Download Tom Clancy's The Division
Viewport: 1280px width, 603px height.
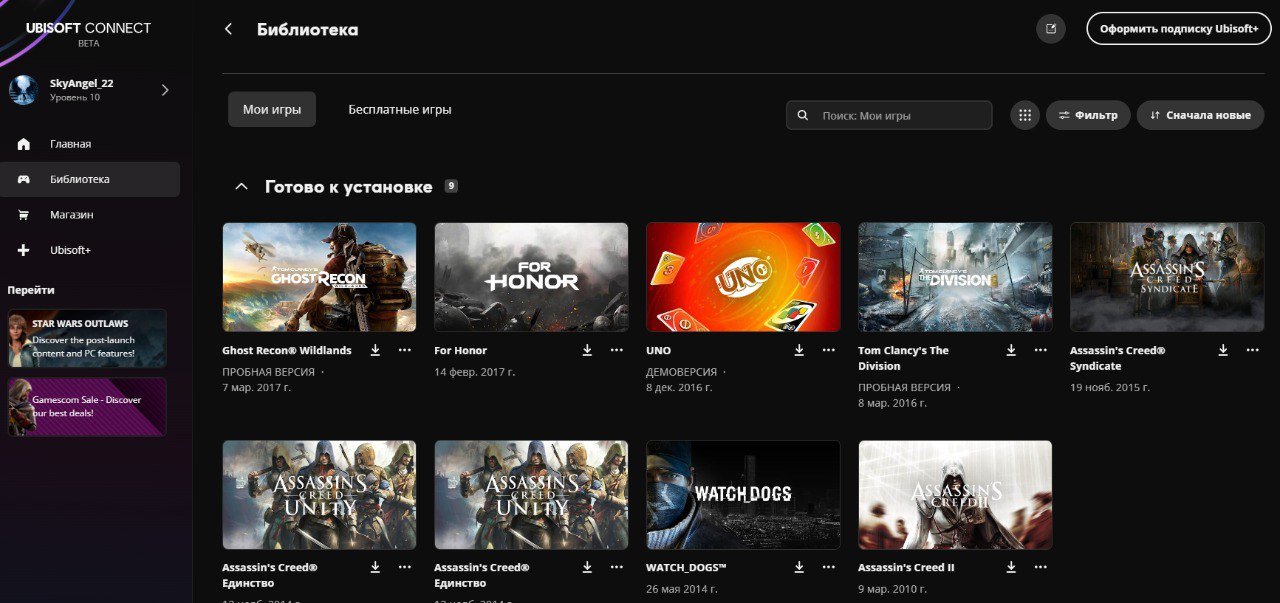pos(1011,350)
